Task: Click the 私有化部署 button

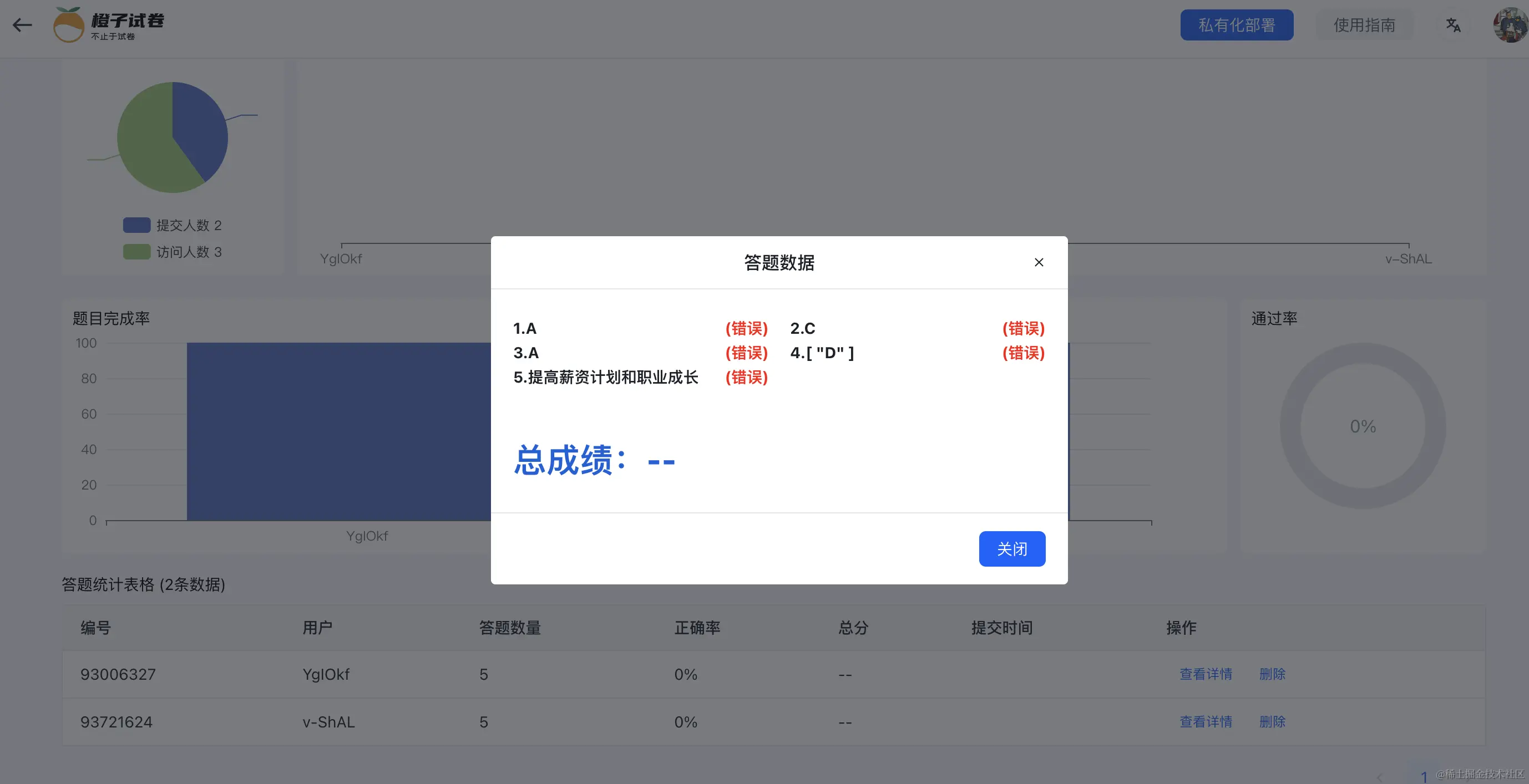Action: click(1237, 25)
